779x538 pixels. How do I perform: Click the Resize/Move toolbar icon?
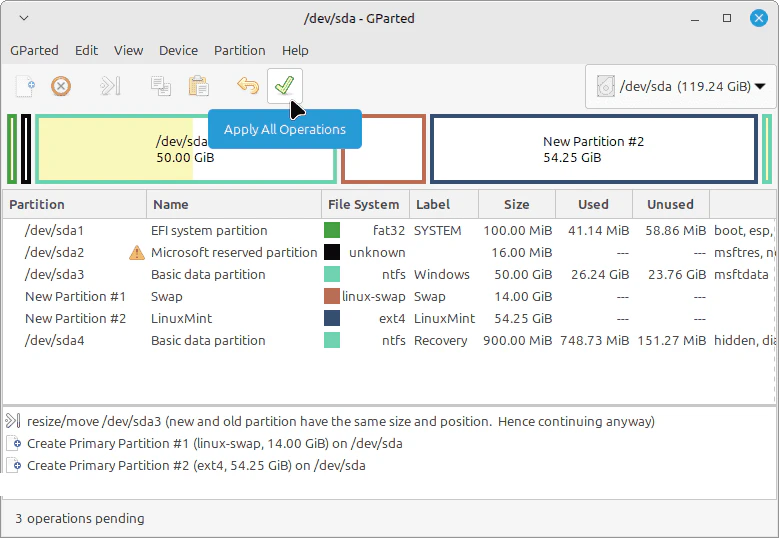110,86
